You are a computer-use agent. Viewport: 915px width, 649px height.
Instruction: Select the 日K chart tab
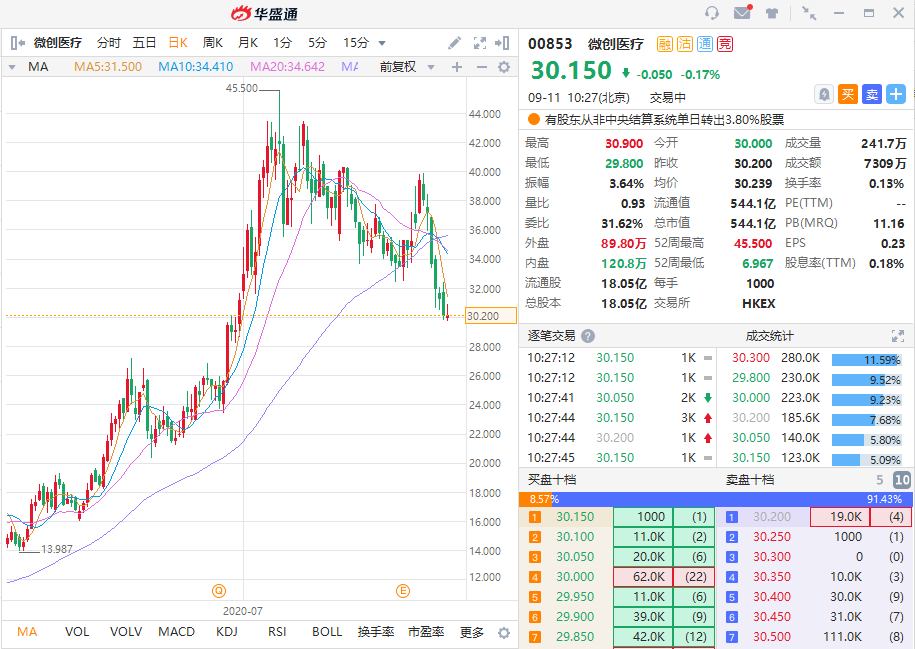click(x=178, y=43)
